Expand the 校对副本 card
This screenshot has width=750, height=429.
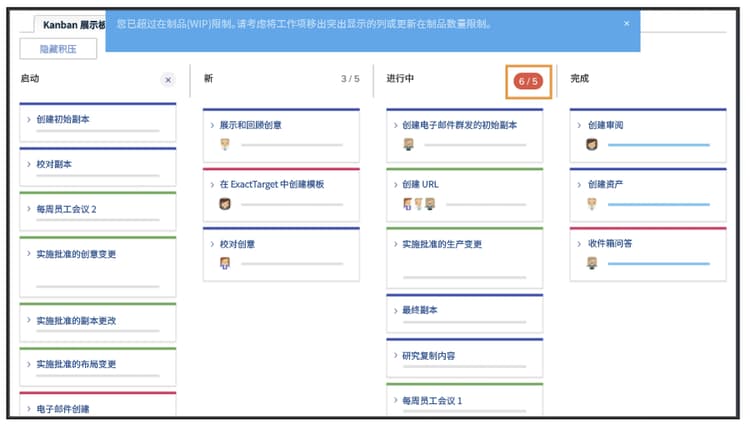click(29, 165)
